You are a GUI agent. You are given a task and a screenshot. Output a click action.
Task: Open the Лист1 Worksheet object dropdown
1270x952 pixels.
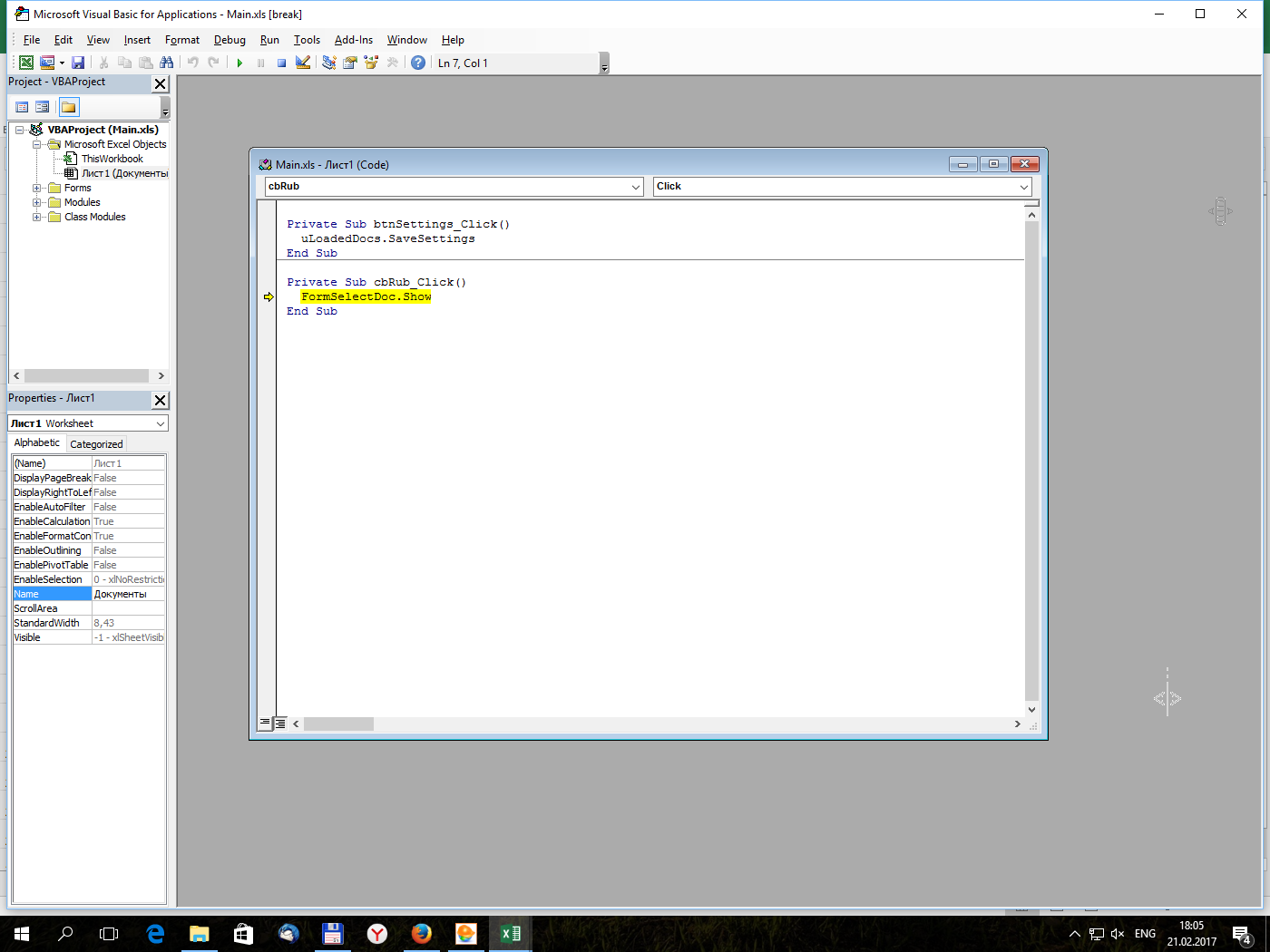[161, 423]
